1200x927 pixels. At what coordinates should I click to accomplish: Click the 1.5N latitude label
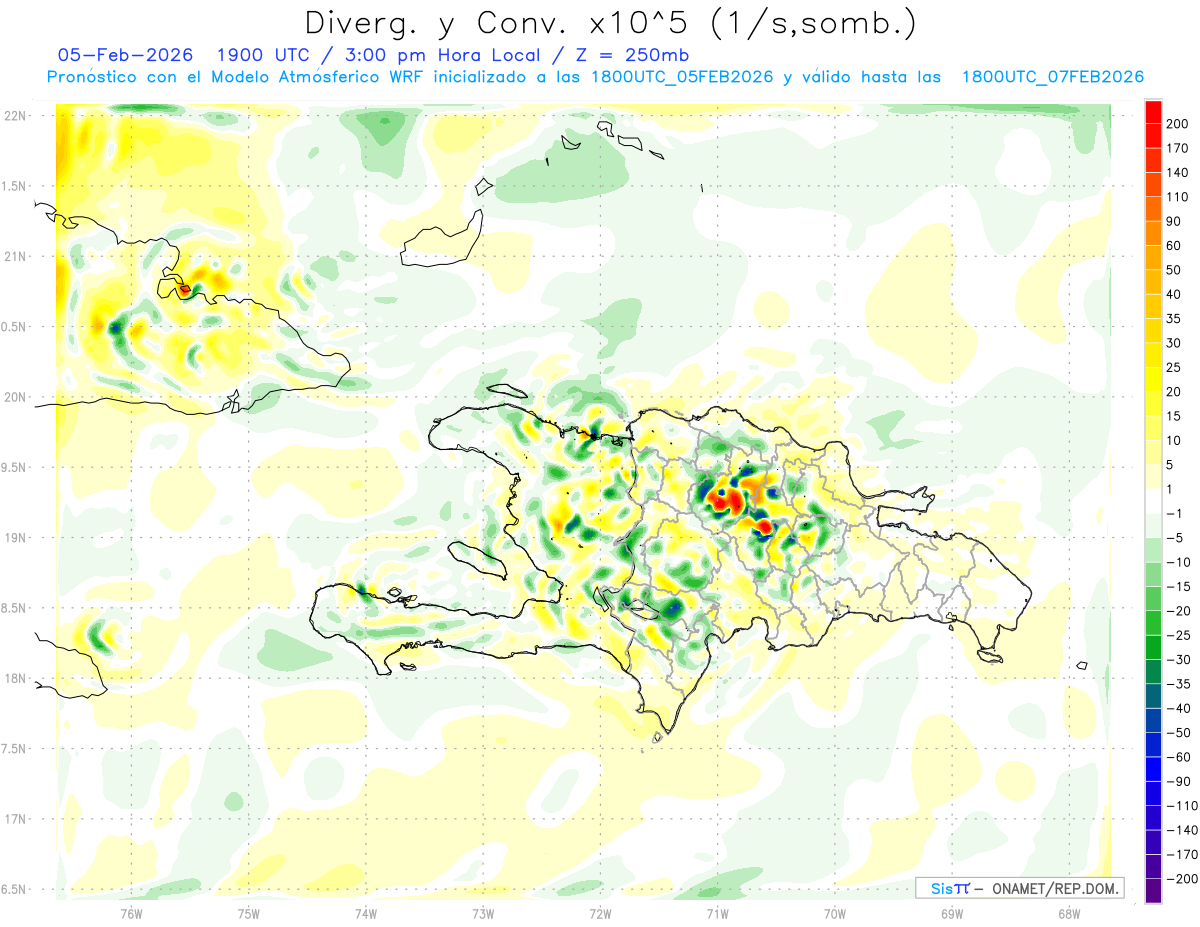pos(14,187)
